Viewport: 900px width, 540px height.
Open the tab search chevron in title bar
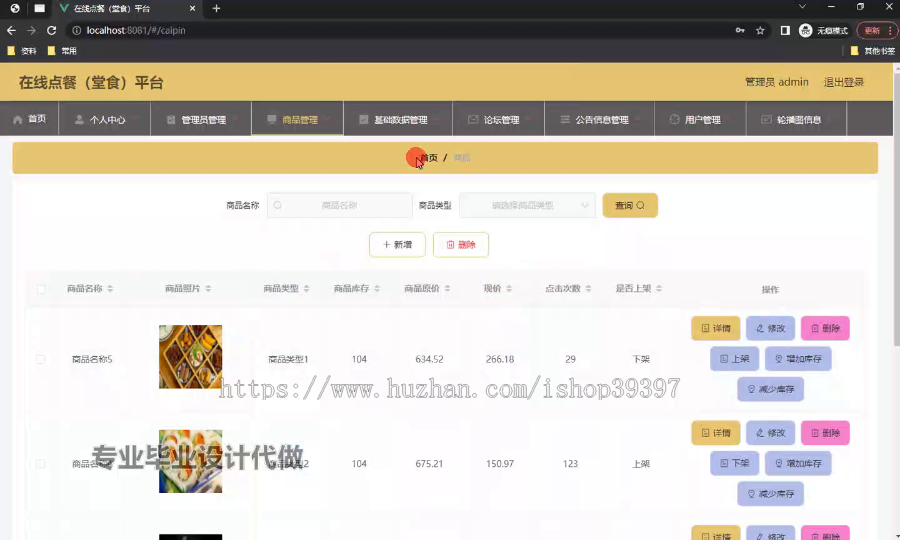point(802,7)
